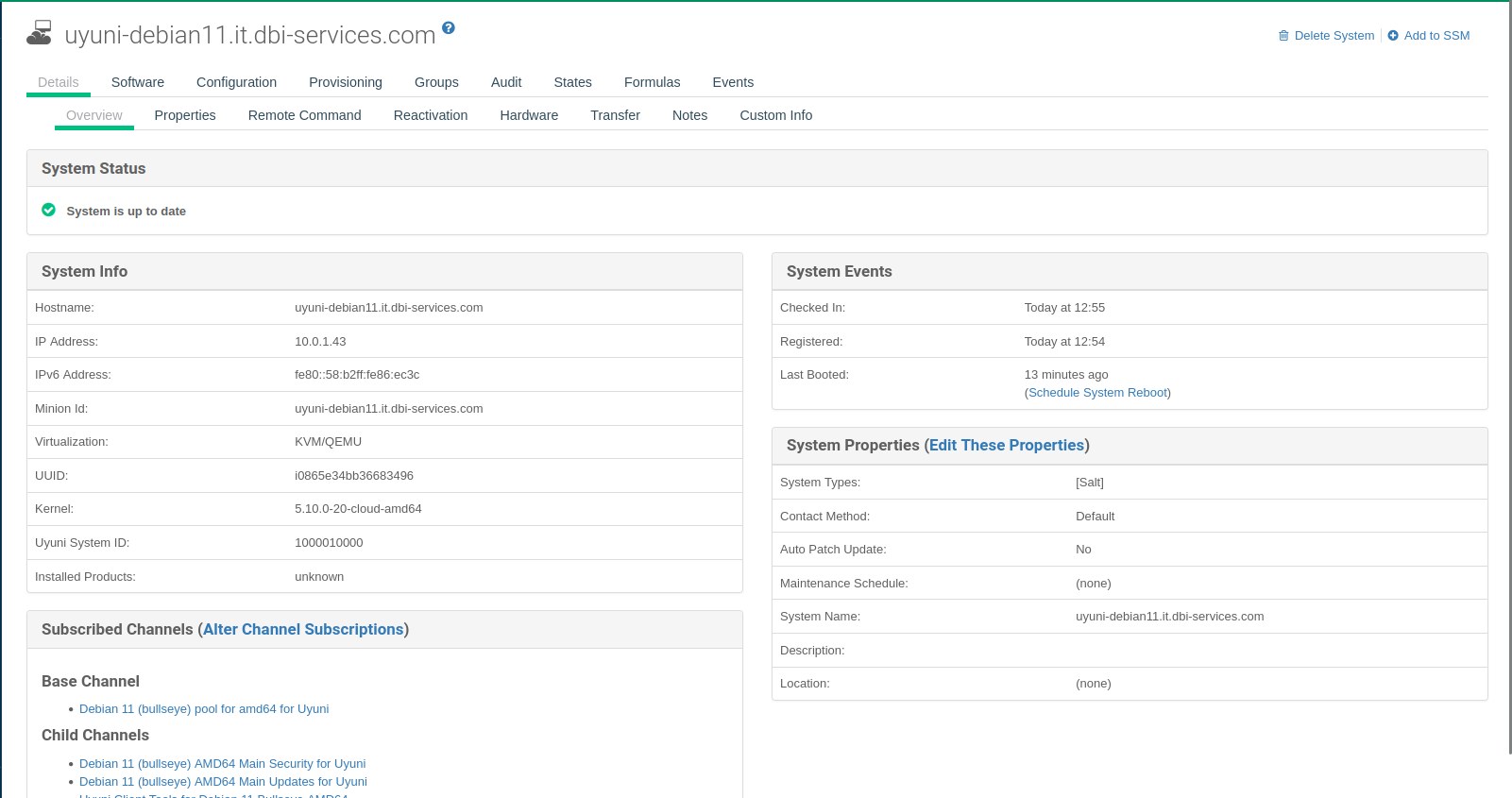Screen dimensions: 1512x798
Task: Click the system icon beside hostname title
Action: [x=40, y=33]
